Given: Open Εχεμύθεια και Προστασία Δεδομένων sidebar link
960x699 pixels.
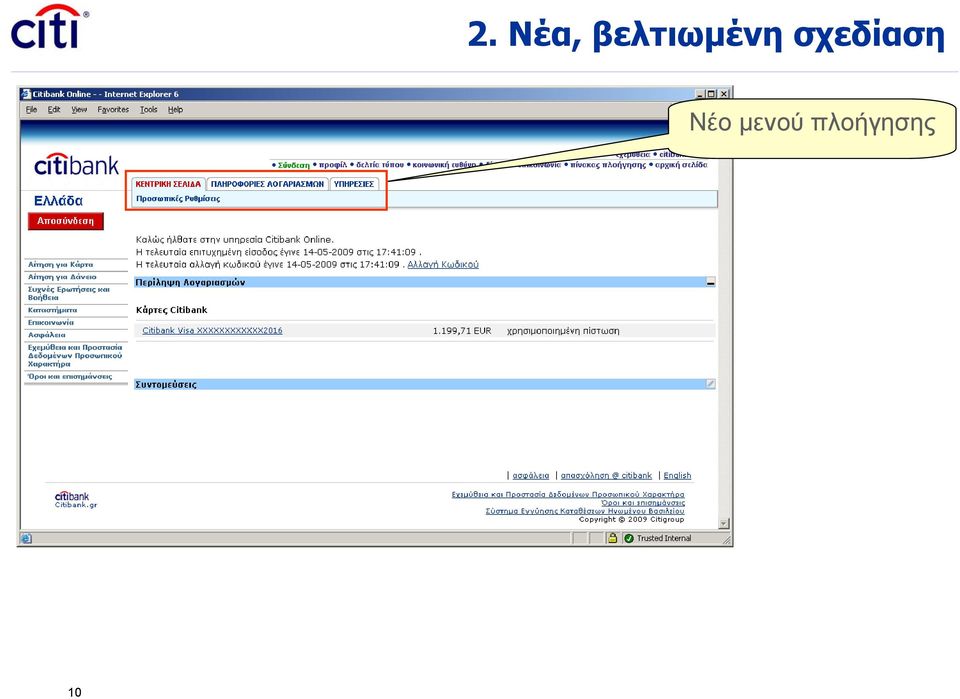Looking at the screenshot, I should point(75,356).
